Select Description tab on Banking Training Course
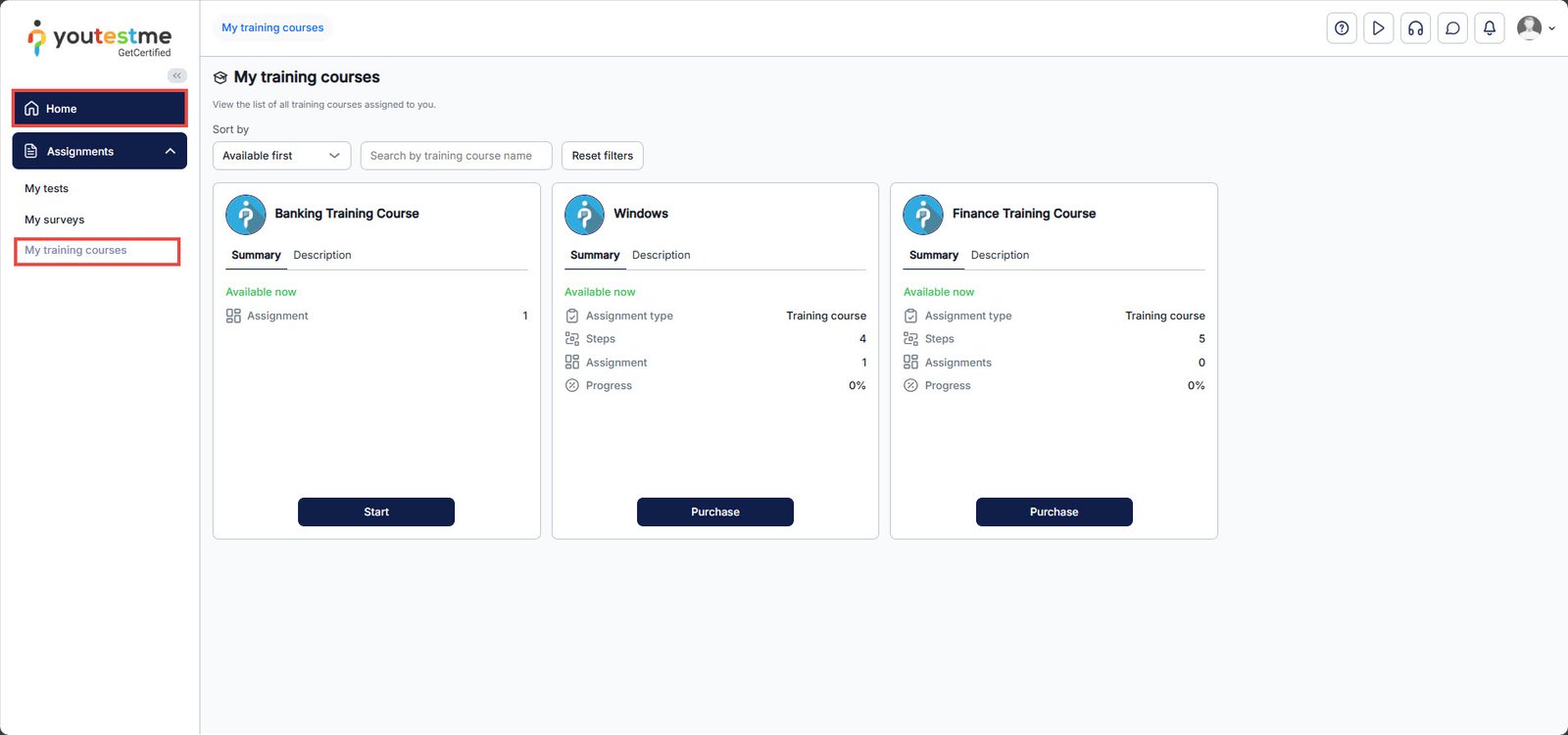The height and width of the screenshot is (735, 1568). [321, 255]
